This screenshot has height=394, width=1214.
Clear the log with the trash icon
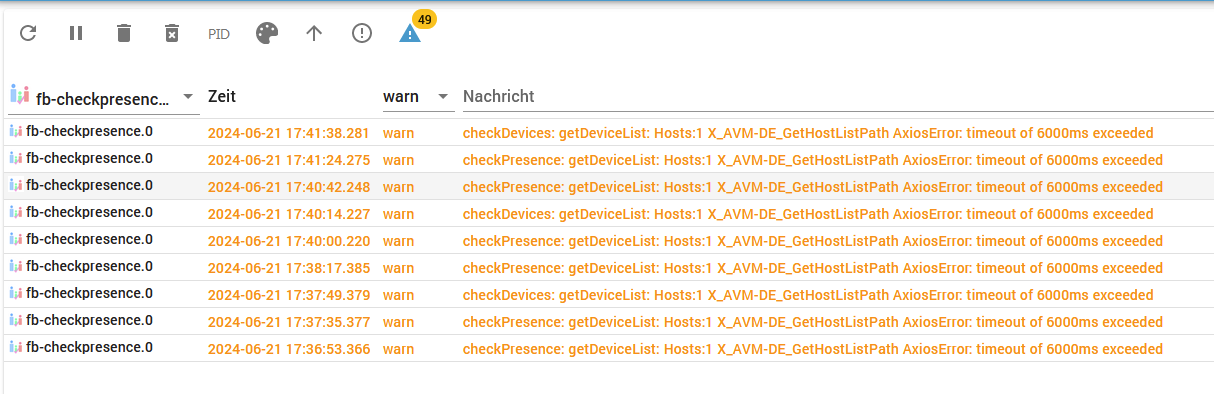pyautogui.click(x=124, y=33)
